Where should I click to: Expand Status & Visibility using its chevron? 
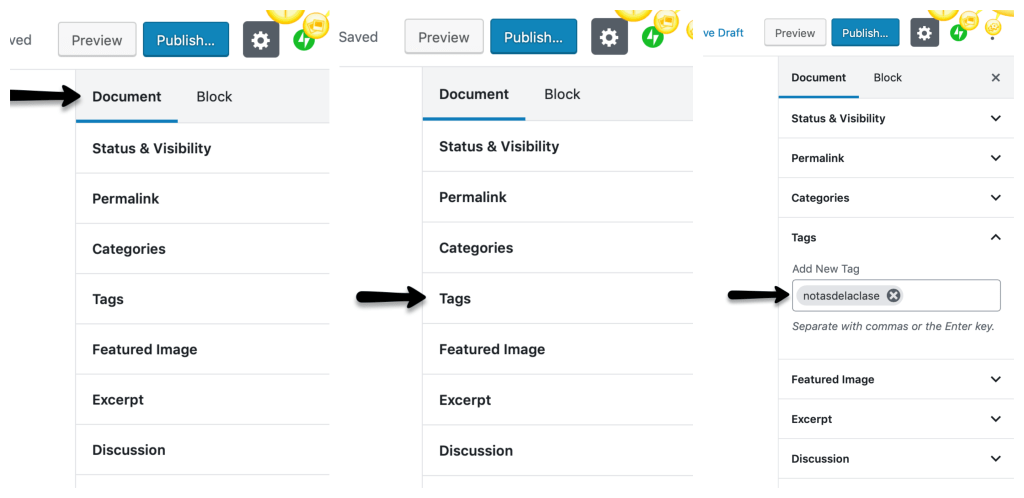[995, 118]
